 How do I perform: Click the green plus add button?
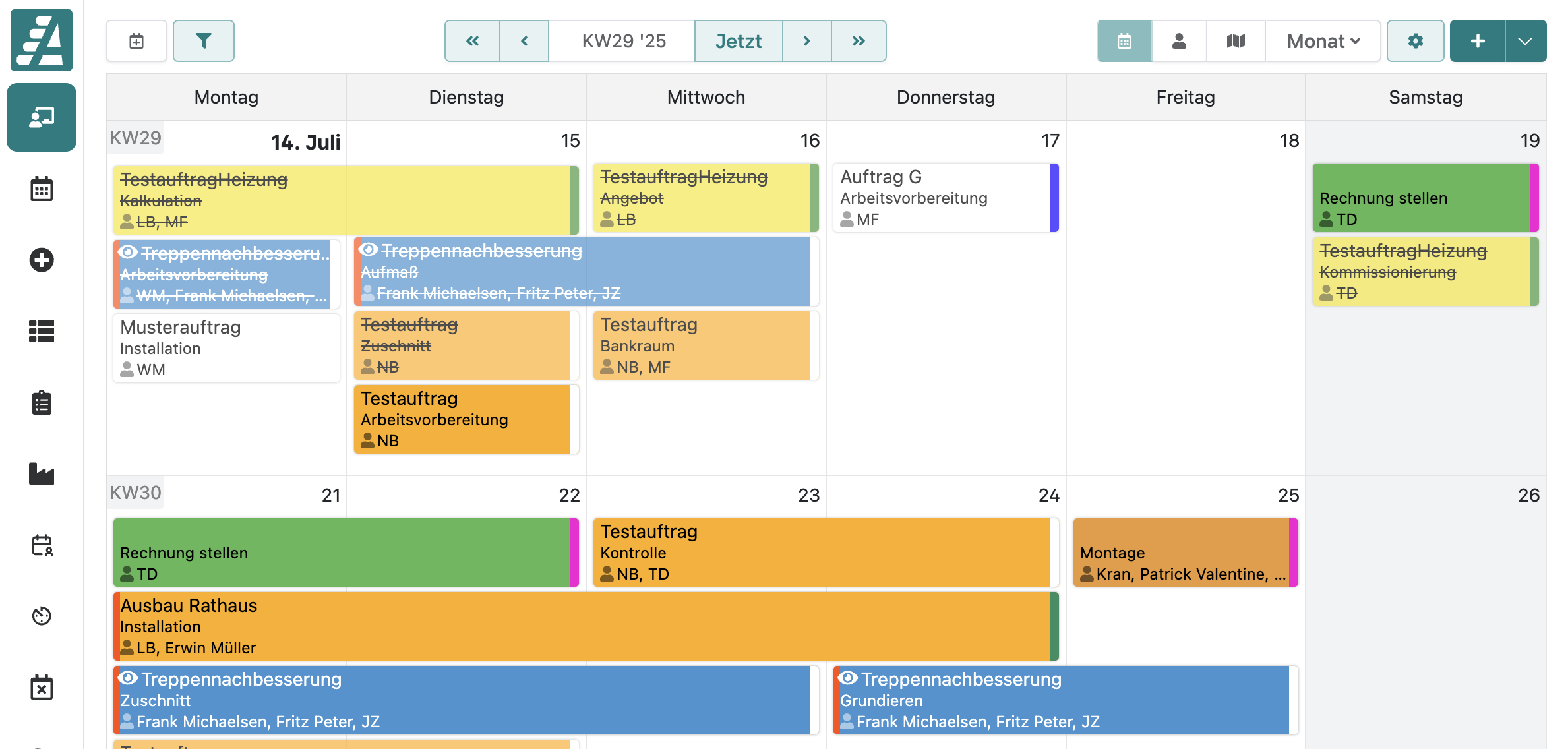pyautogui.click(x=1477, y=41)
